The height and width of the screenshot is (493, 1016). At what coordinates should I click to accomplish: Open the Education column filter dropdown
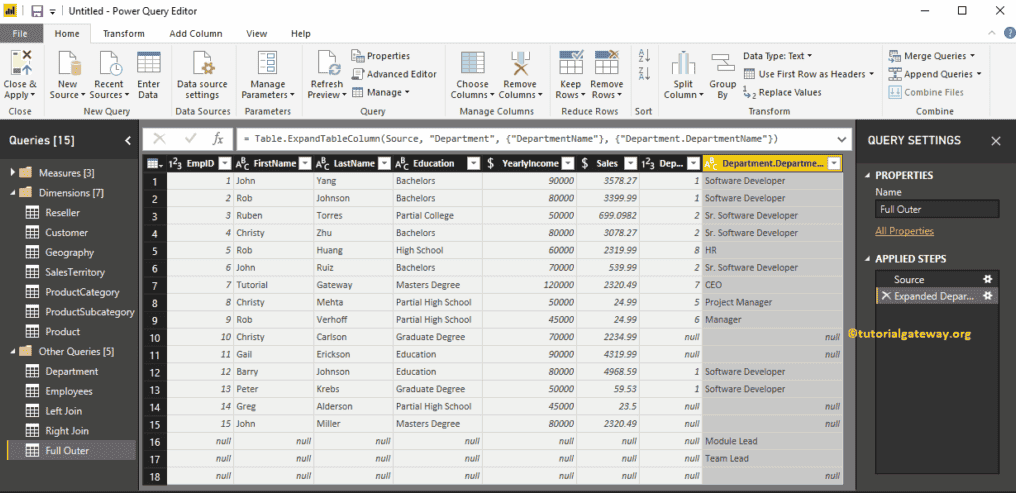point(474,163)
